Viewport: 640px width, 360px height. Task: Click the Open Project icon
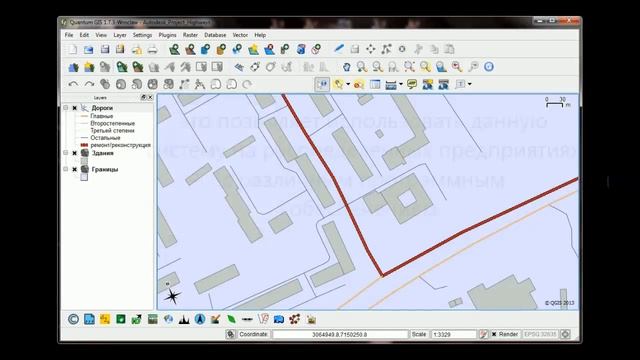[x=88, y=49]
